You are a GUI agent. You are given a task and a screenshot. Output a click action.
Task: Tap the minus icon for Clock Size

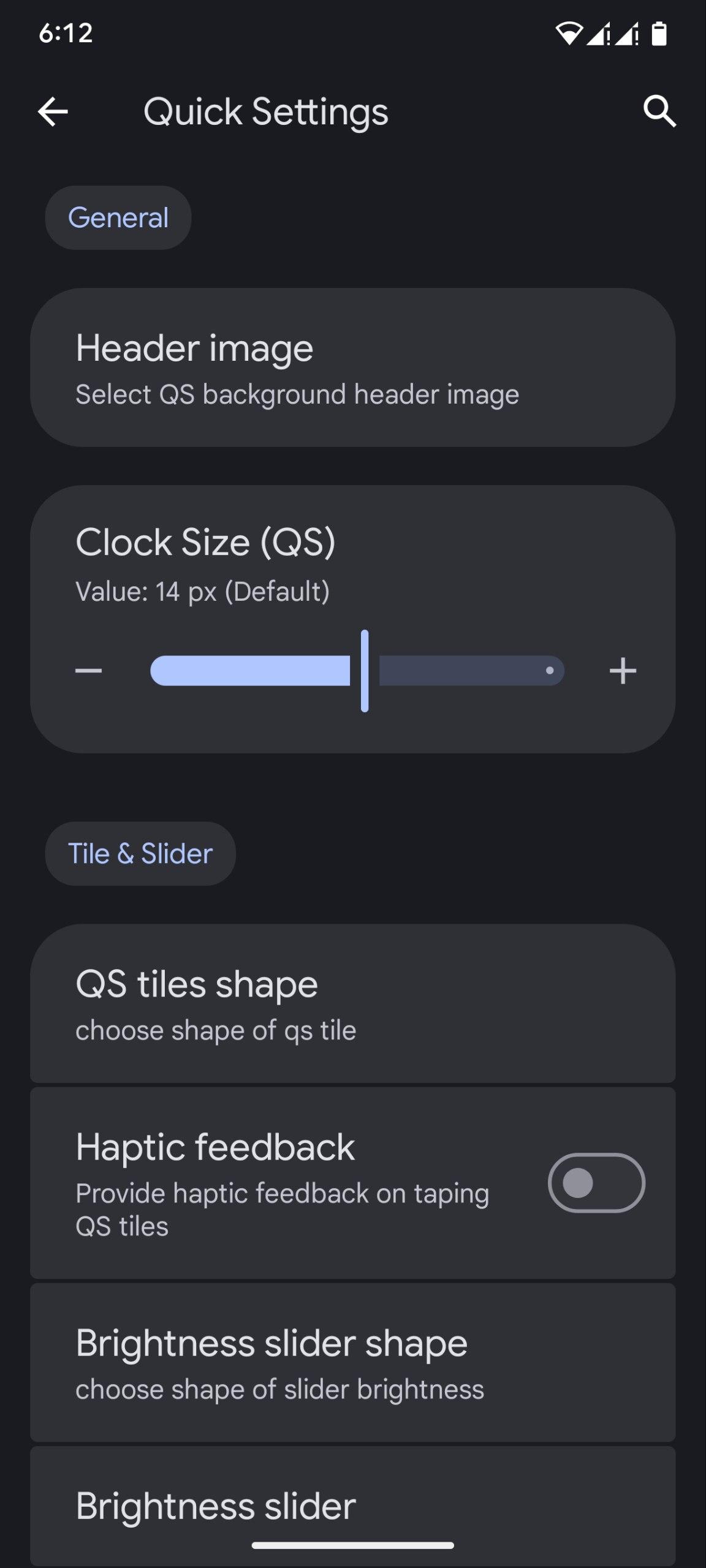(89, 671)
